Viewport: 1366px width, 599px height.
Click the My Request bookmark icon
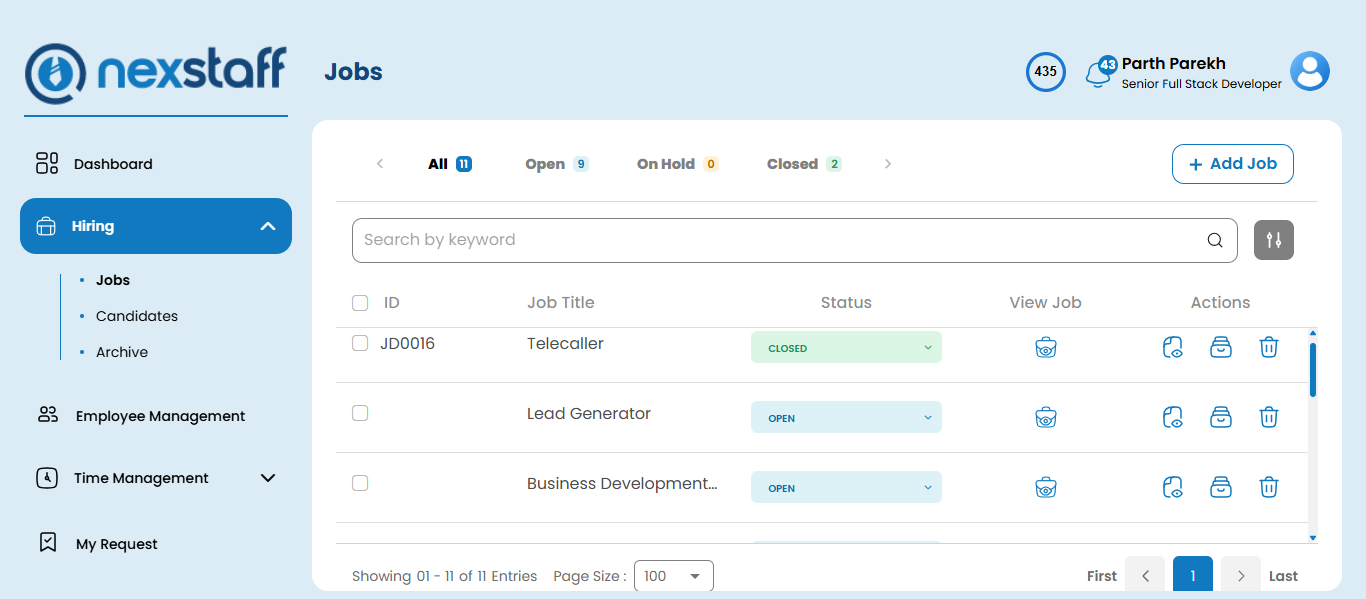[x=47, y=543]
